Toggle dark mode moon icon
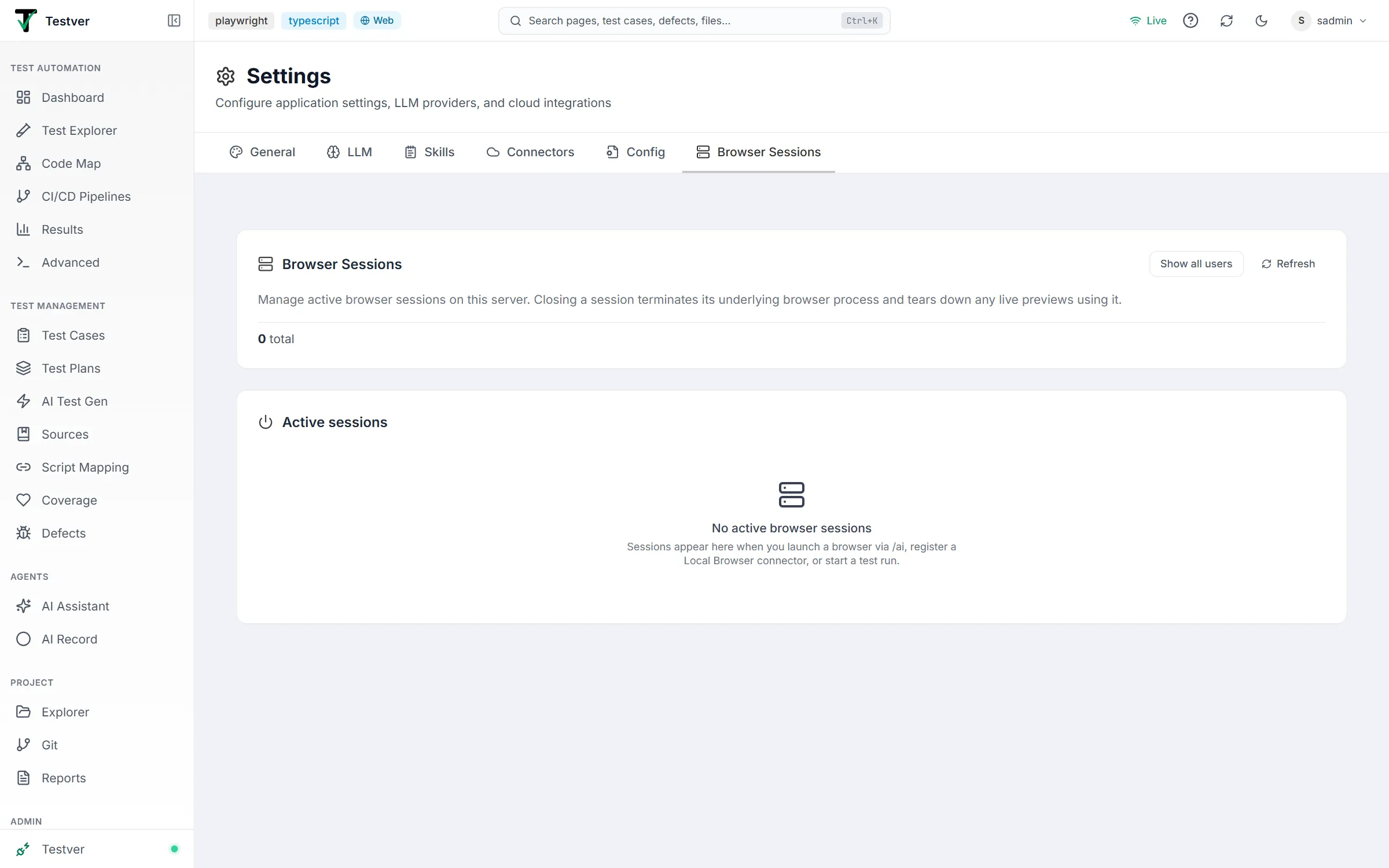1389x868 pixels. pyautogui.click(x=1261, y=21)
